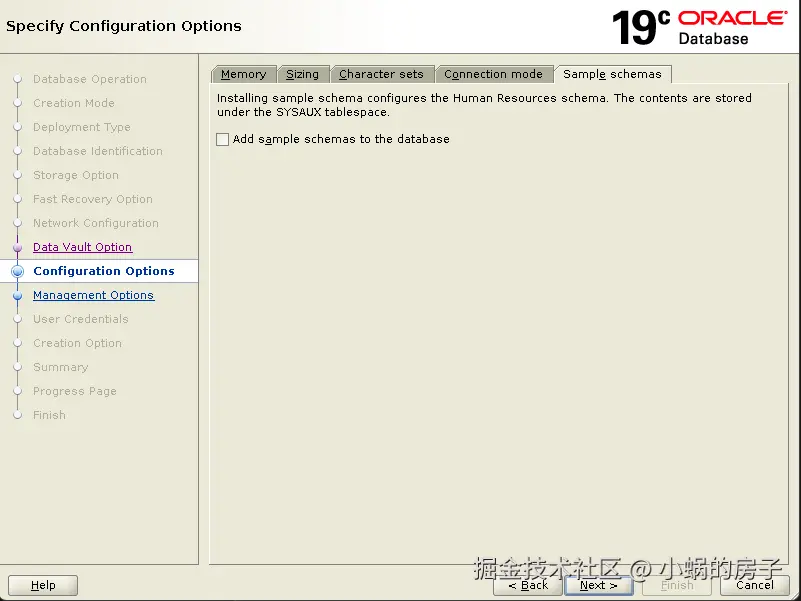Click the Fast Recovery Option step
This screenshot has width=801, height=601.
tap(92, 199)
